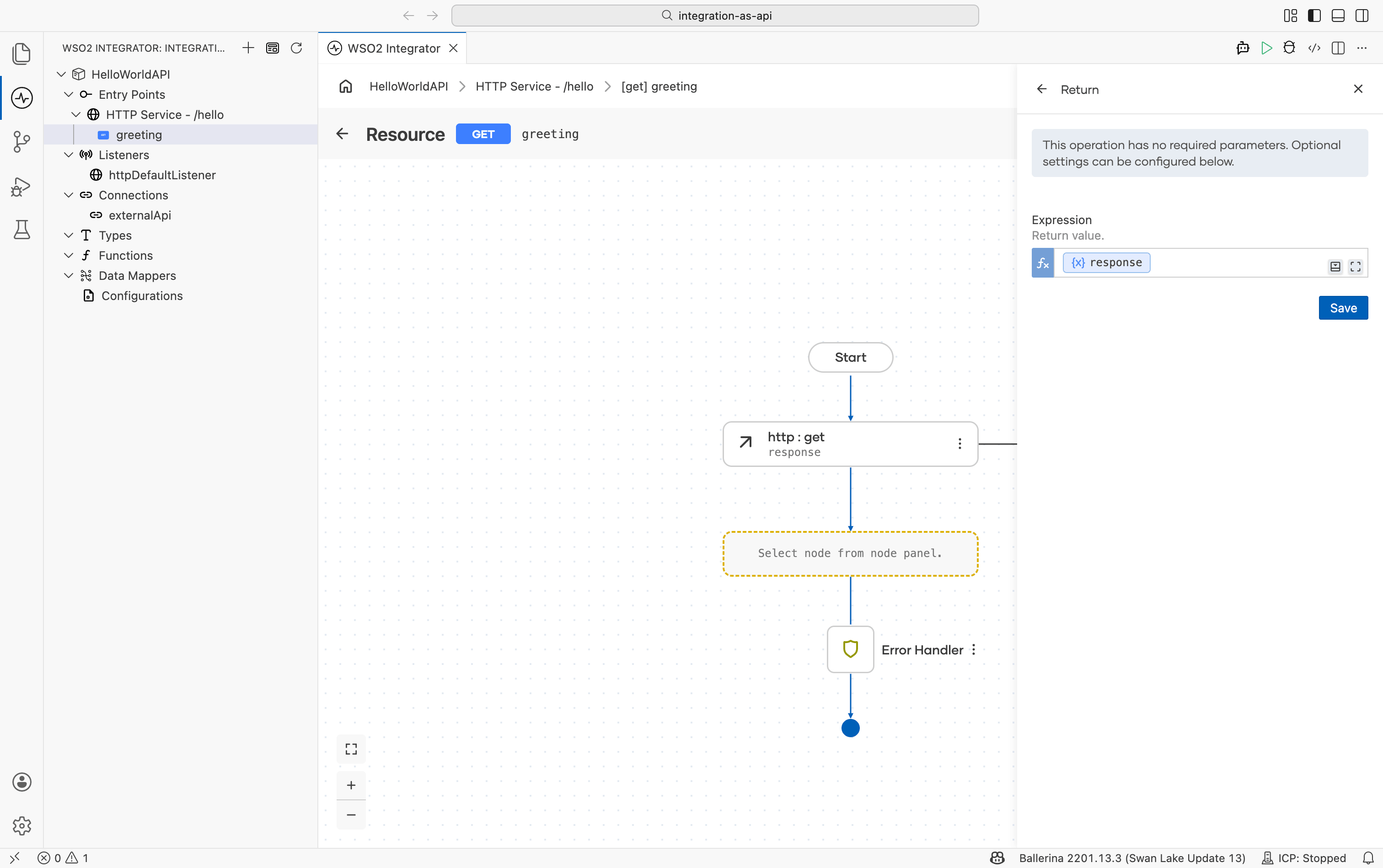Open the expression helper pane icon
This screenshot has width=1383, height=868.
(x=1335, y=267)
